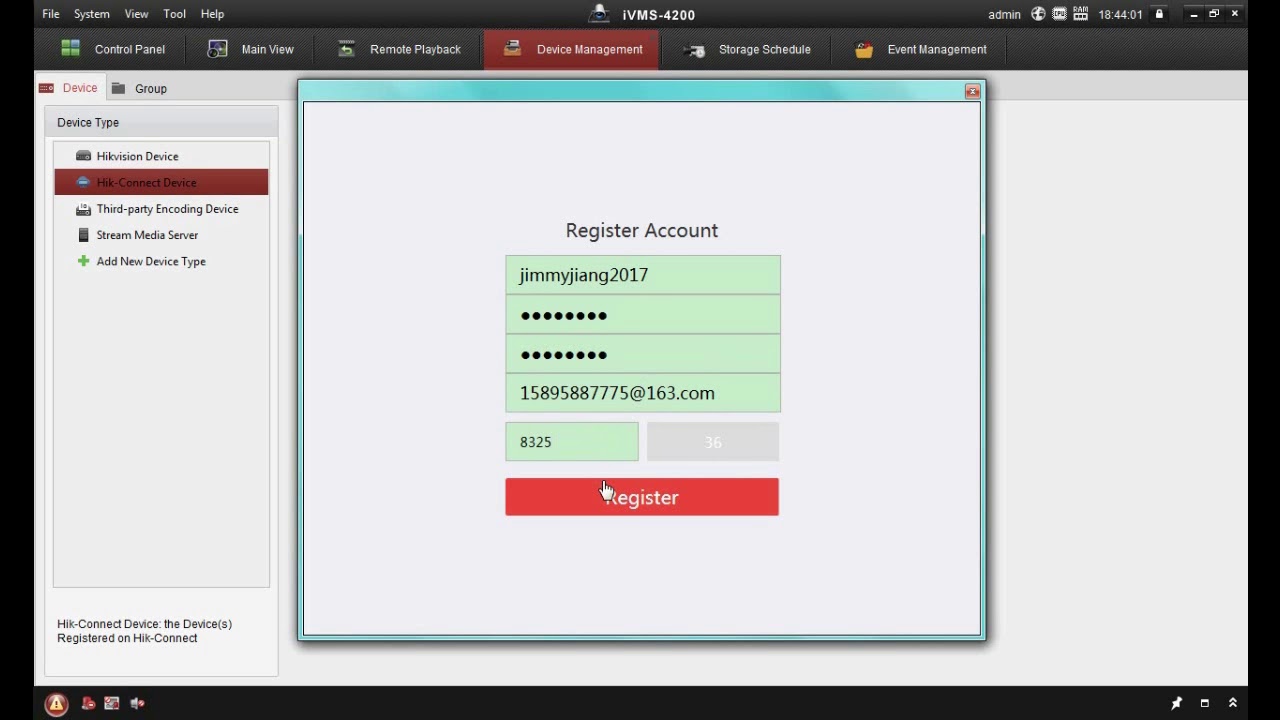Click the RAM usage icon

1080,14
